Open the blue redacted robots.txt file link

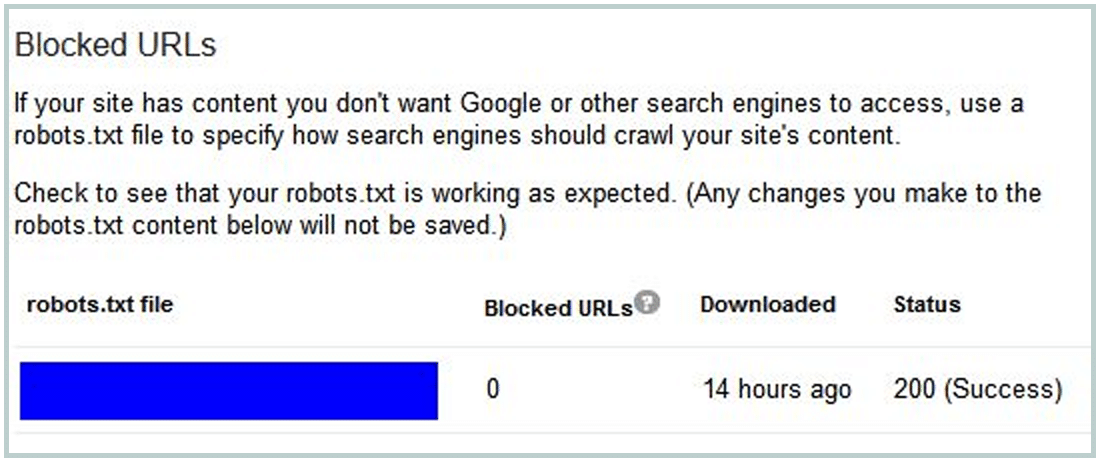(229, 390)
